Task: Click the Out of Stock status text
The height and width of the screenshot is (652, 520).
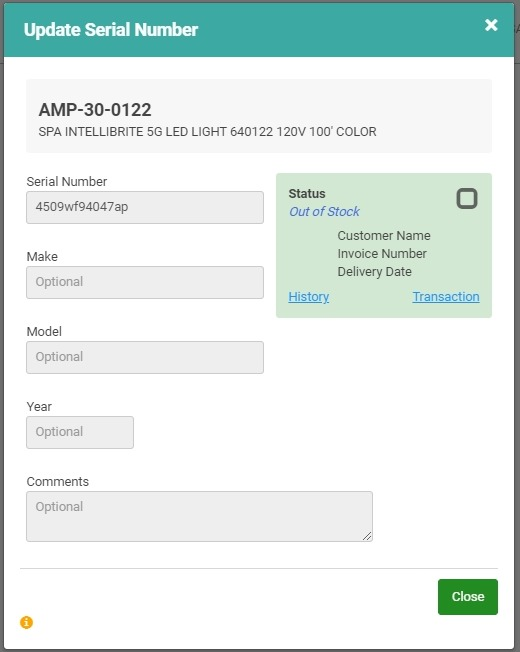Action: click(x=324, y=212)
